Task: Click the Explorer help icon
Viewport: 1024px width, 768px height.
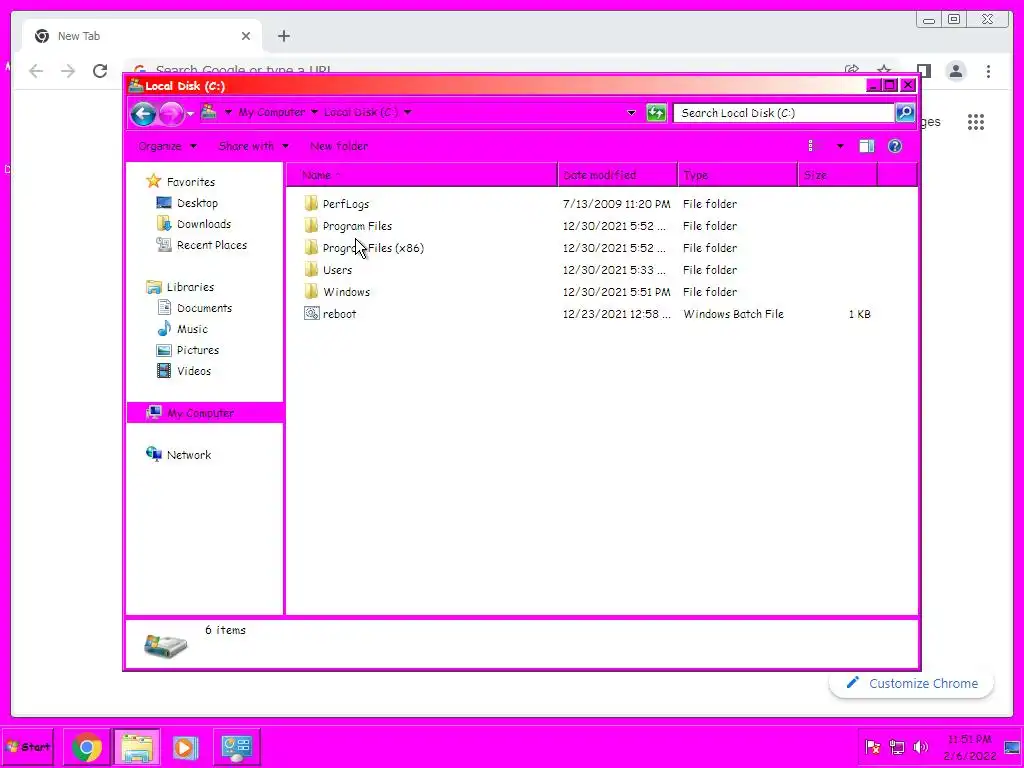Action: [895, 146]
